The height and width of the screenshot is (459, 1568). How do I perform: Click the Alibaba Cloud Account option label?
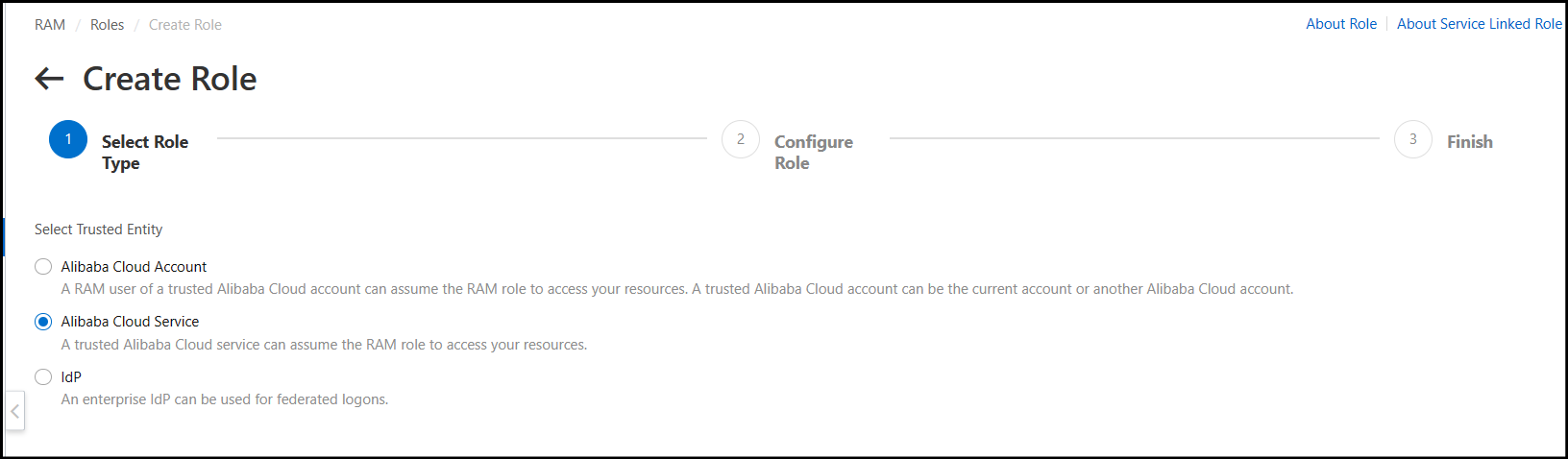pos(134,267)
